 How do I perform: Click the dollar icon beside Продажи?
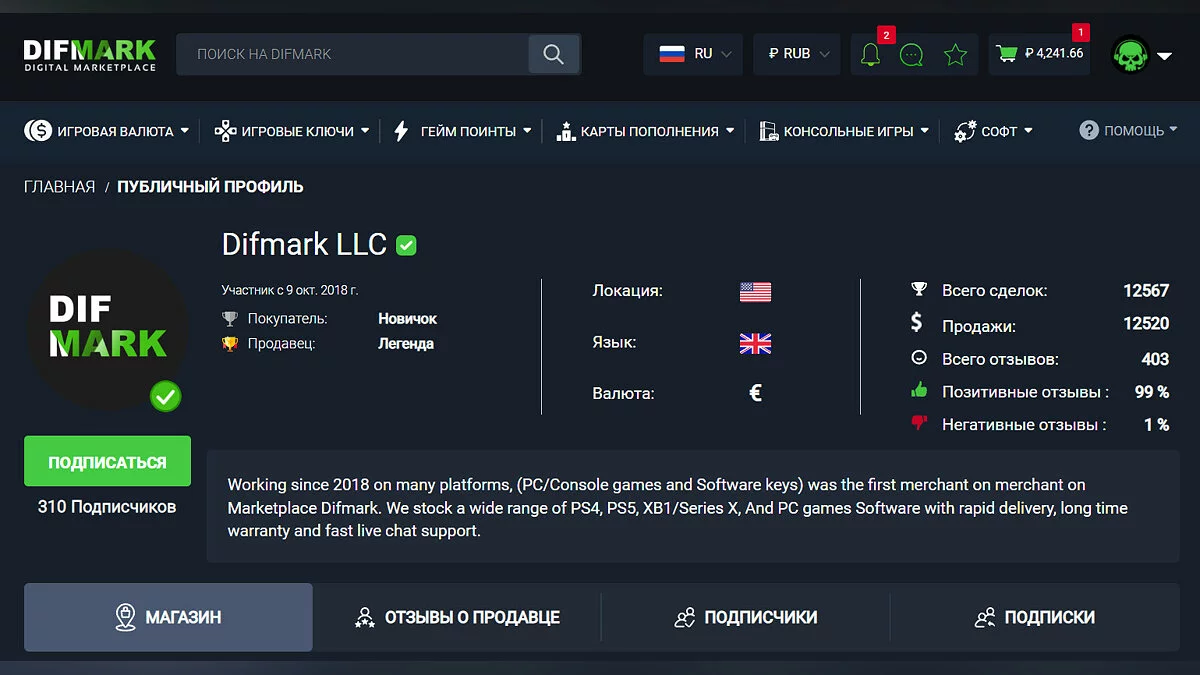917,323
